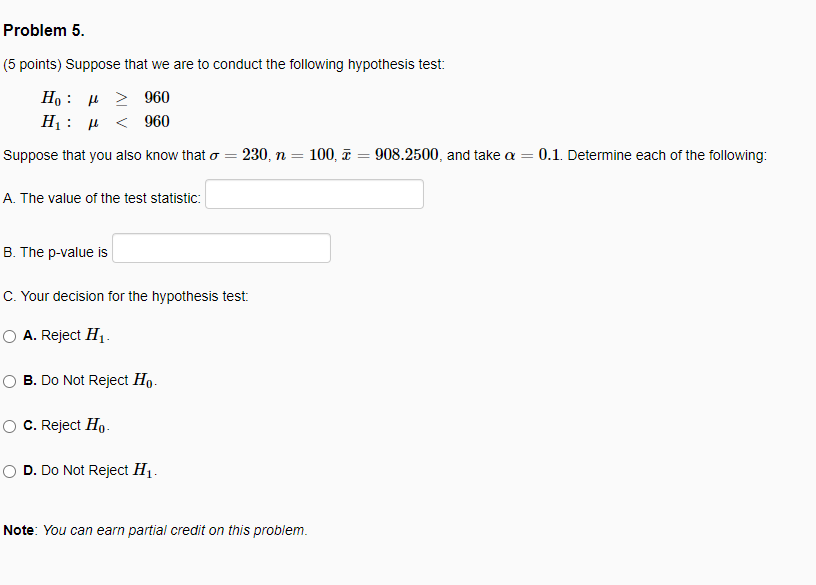Click the p-value answer box

[220, 247]
